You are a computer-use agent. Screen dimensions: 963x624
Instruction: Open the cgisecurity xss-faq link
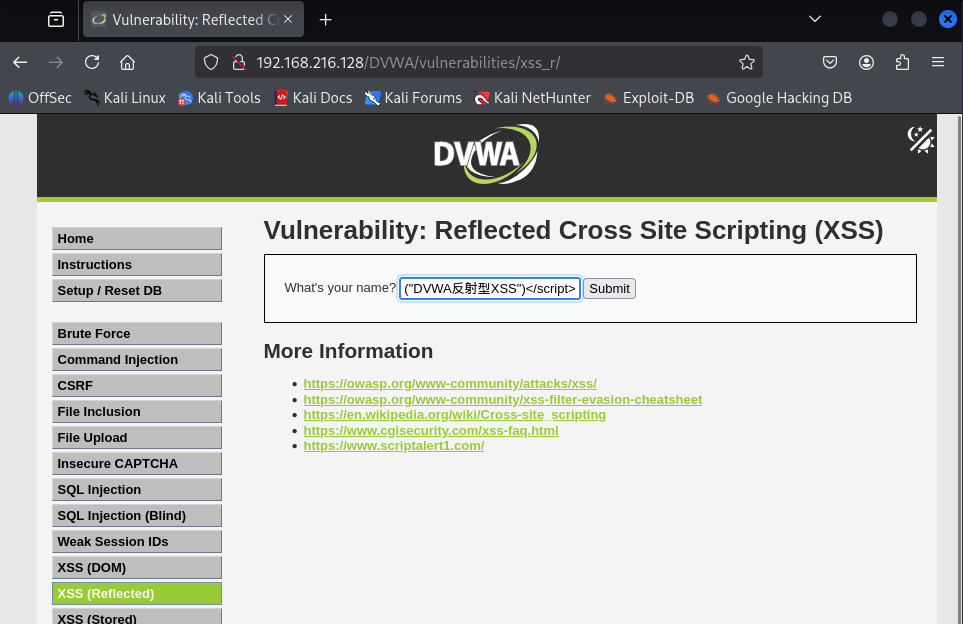click(431, 431)
